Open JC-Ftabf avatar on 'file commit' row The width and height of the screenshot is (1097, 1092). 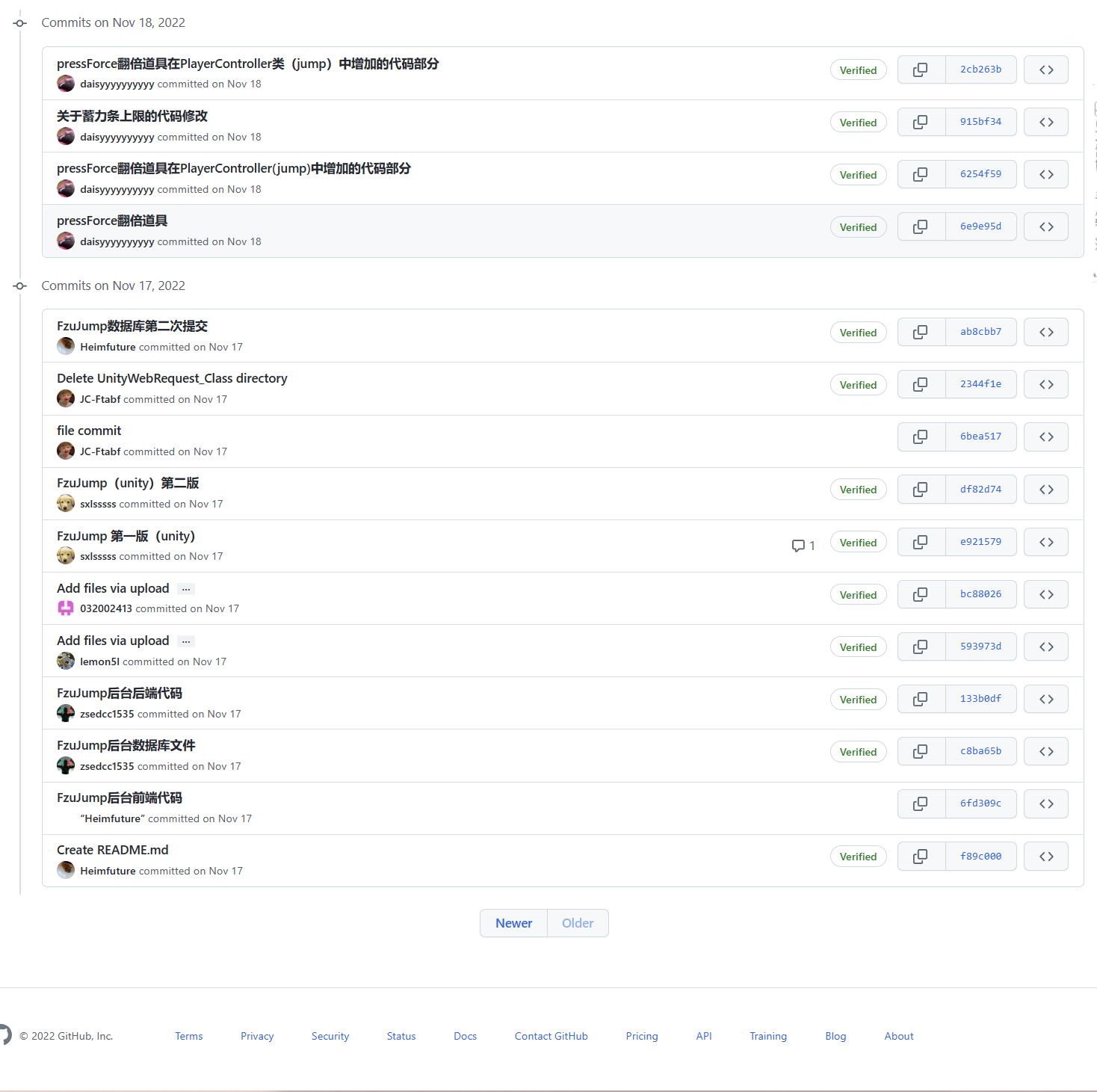66,451
